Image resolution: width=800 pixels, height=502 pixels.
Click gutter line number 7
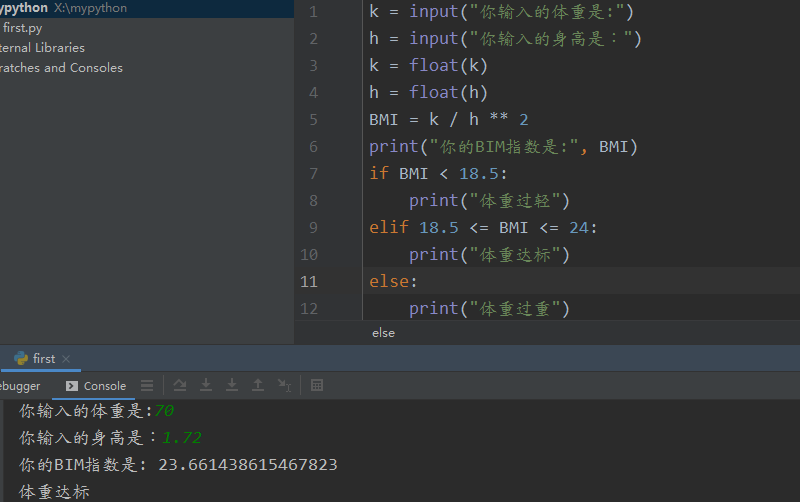(x=313, y=174)
